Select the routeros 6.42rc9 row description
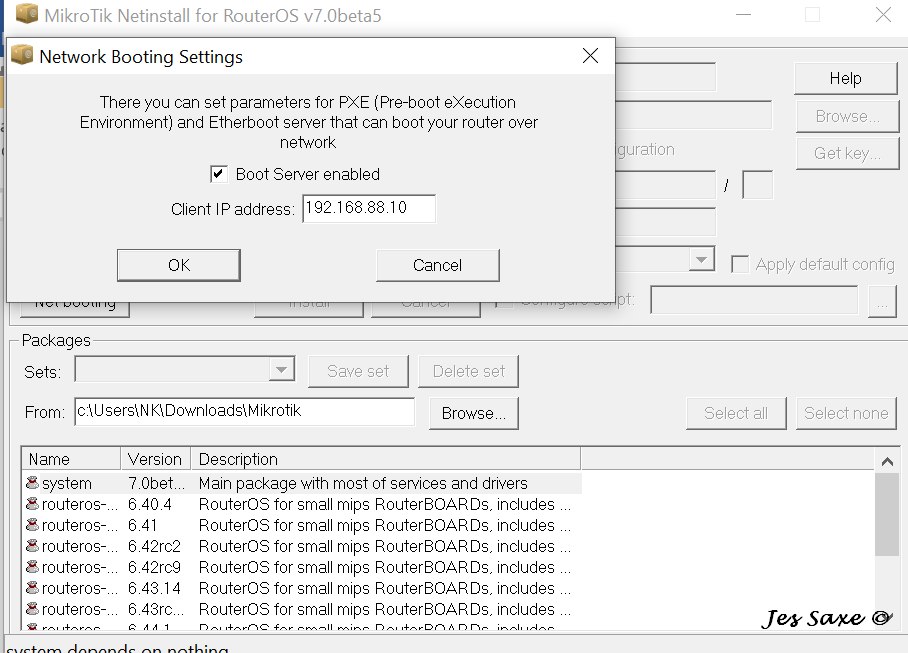 385,567
